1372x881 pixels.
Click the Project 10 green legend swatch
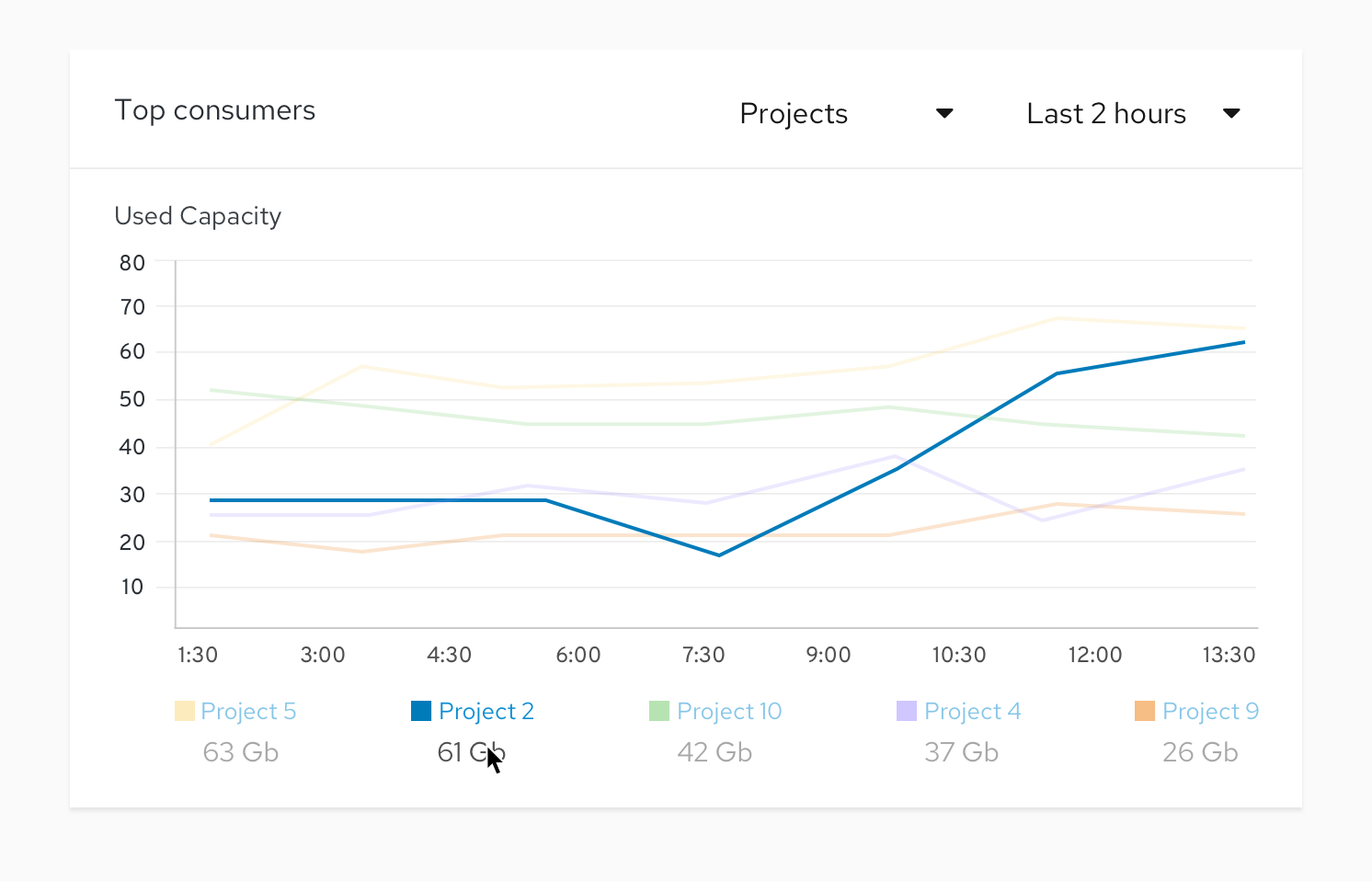[659, 711]
